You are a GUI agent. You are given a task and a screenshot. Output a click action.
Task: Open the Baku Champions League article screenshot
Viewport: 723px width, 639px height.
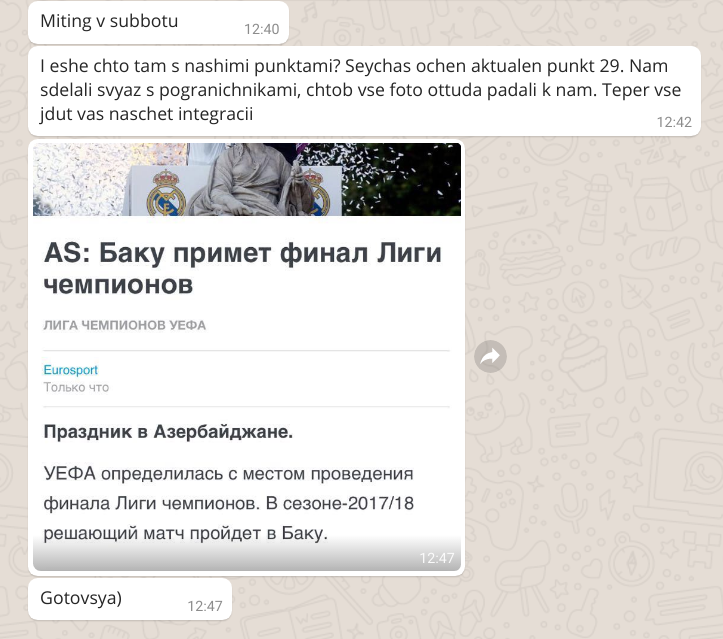click(247, 356)
